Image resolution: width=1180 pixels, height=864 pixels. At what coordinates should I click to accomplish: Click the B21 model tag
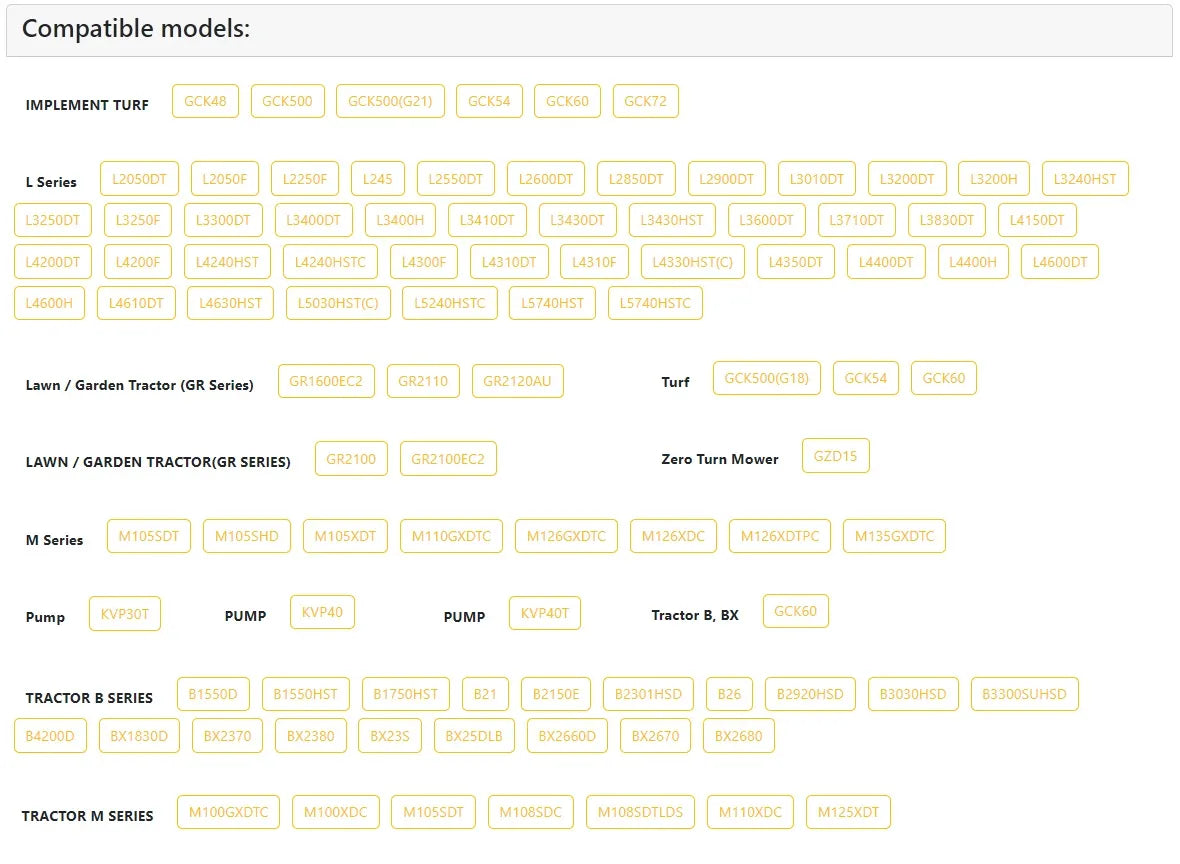point(485,694)
